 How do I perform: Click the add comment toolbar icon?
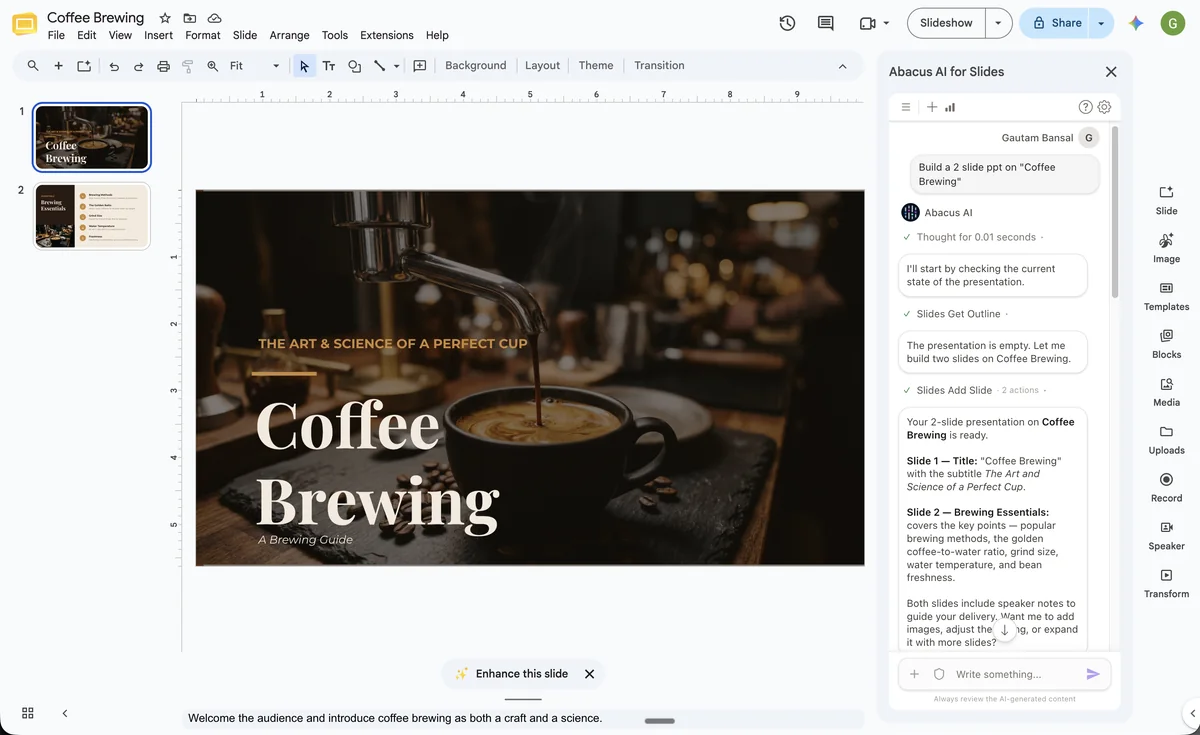pyautogui.click(x=420, y=66)
